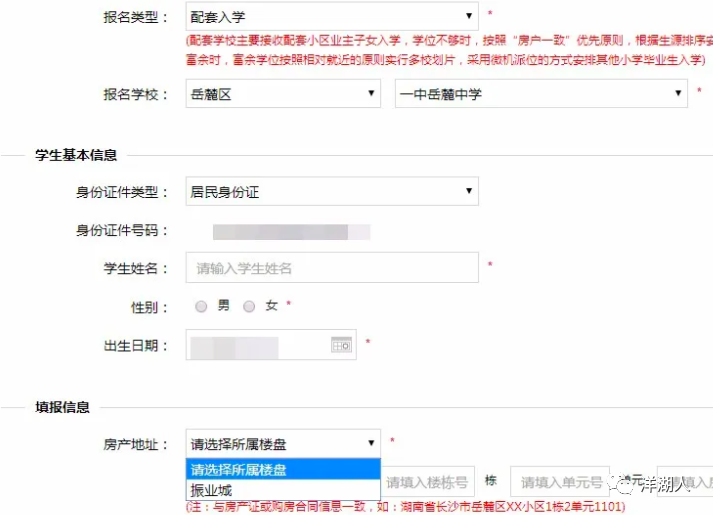Click the 填报信息 section heading
The height and width of the screenshot is (515, 713).
pyautogui.click(x=62, y=407)
